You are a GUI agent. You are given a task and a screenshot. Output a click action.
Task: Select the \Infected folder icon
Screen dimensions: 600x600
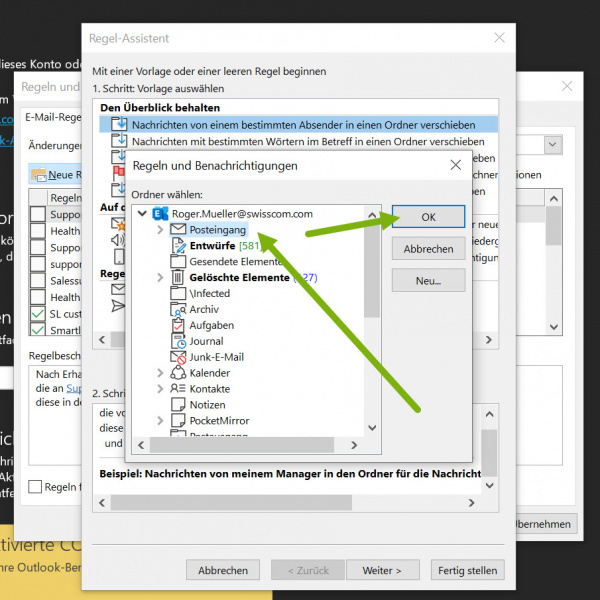pos(178,293)
